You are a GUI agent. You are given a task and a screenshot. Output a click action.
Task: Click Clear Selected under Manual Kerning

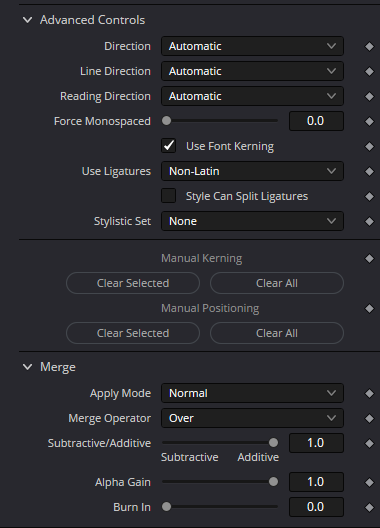tap(133, 283)
